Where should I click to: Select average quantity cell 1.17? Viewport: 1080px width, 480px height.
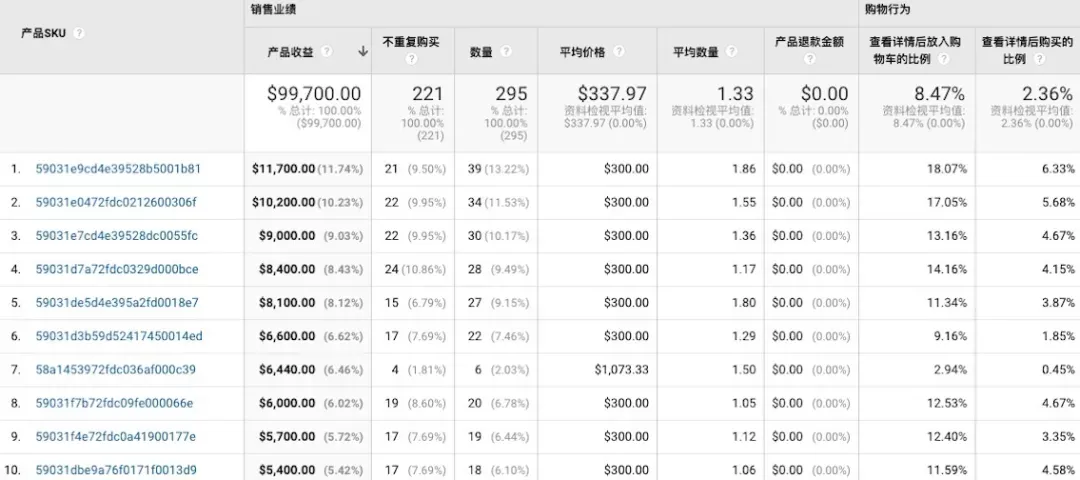pyautogui.click(x=744, y=269)
